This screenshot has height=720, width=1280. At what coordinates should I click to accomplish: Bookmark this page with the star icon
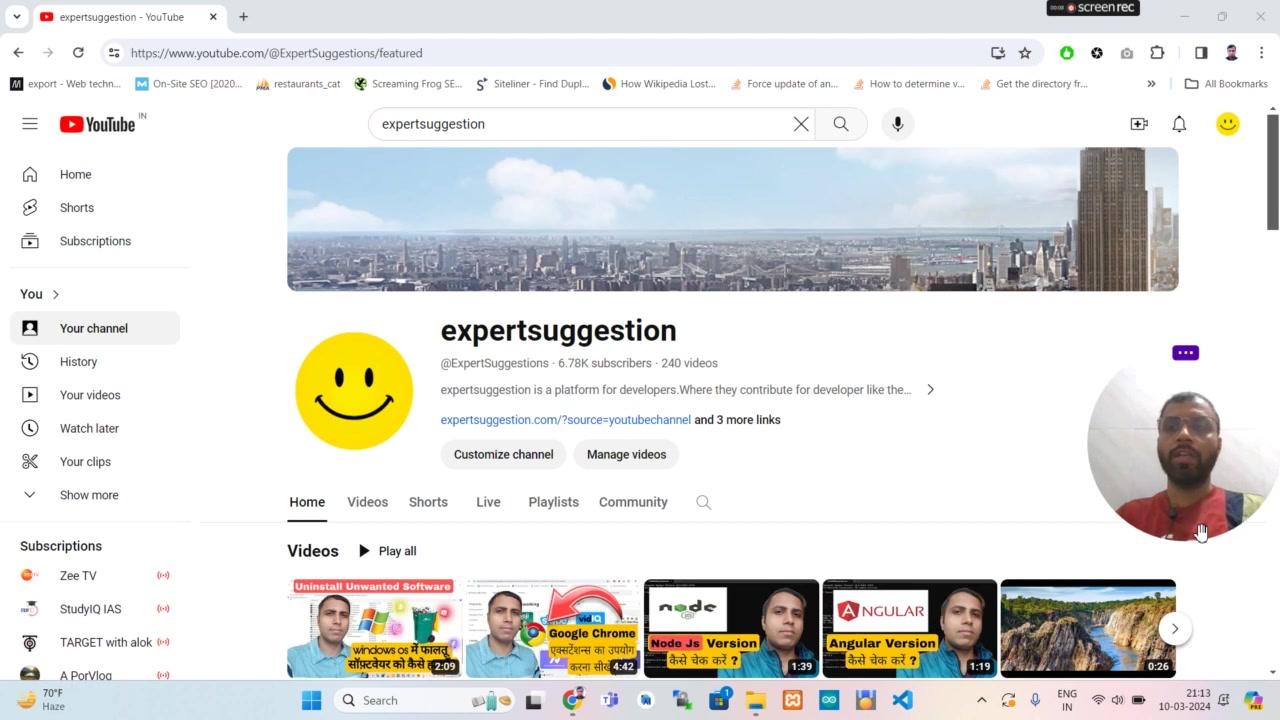pos(1024,53)
